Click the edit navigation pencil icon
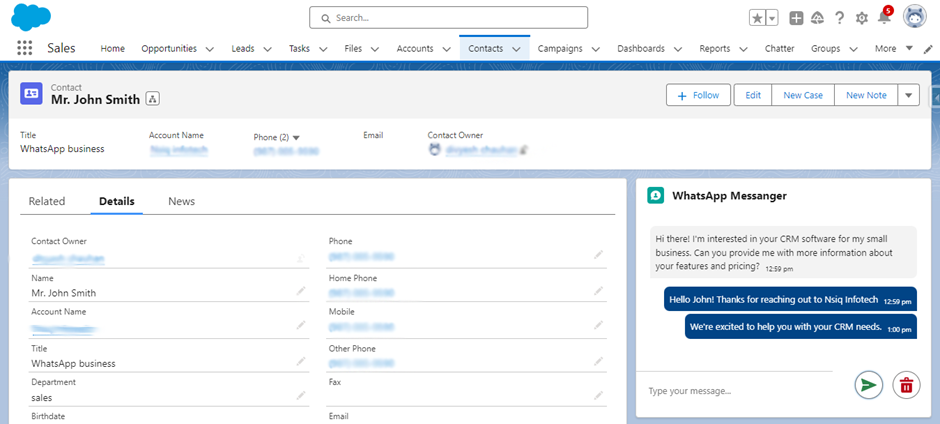 [x=928, y=50]
